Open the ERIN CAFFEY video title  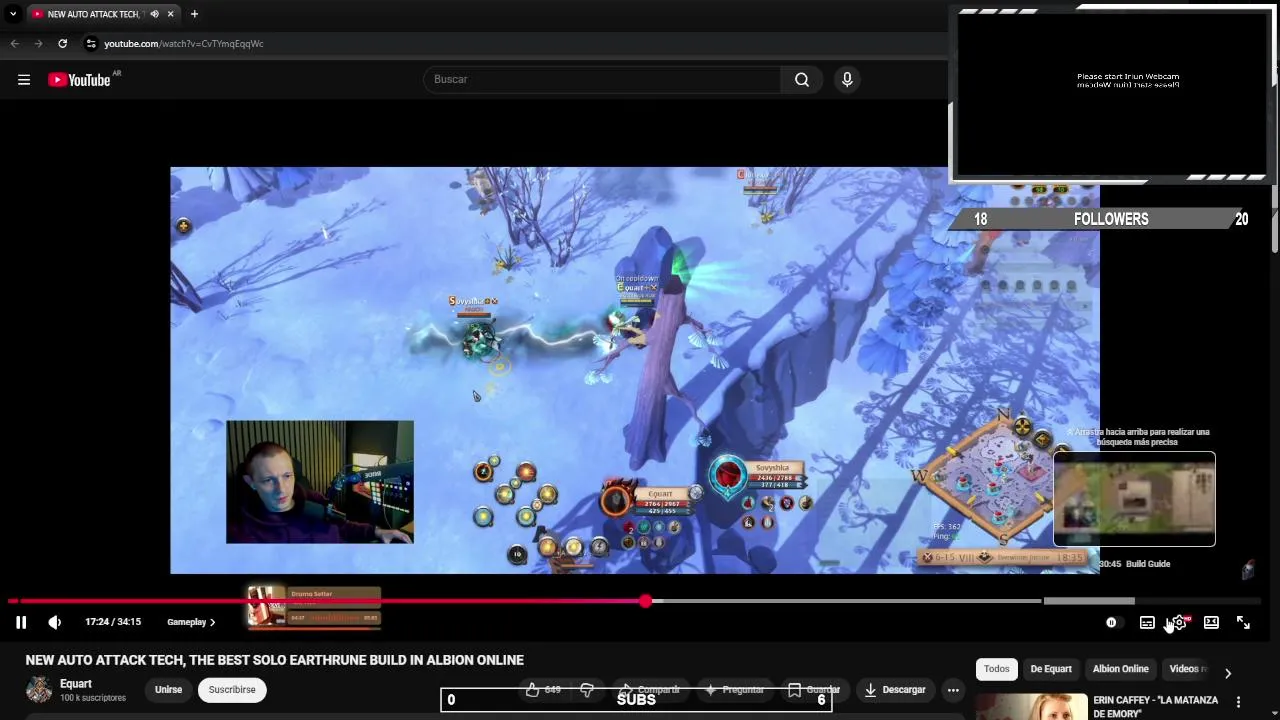[x=1155, y=707]
